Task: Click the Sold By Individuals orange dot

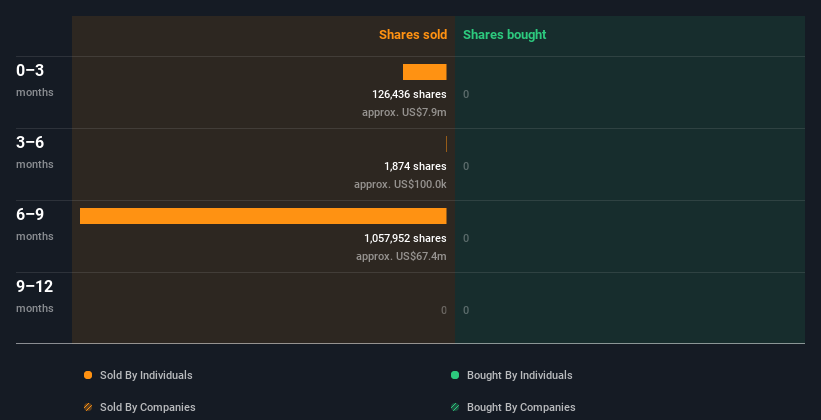Action: coord(88,375)
